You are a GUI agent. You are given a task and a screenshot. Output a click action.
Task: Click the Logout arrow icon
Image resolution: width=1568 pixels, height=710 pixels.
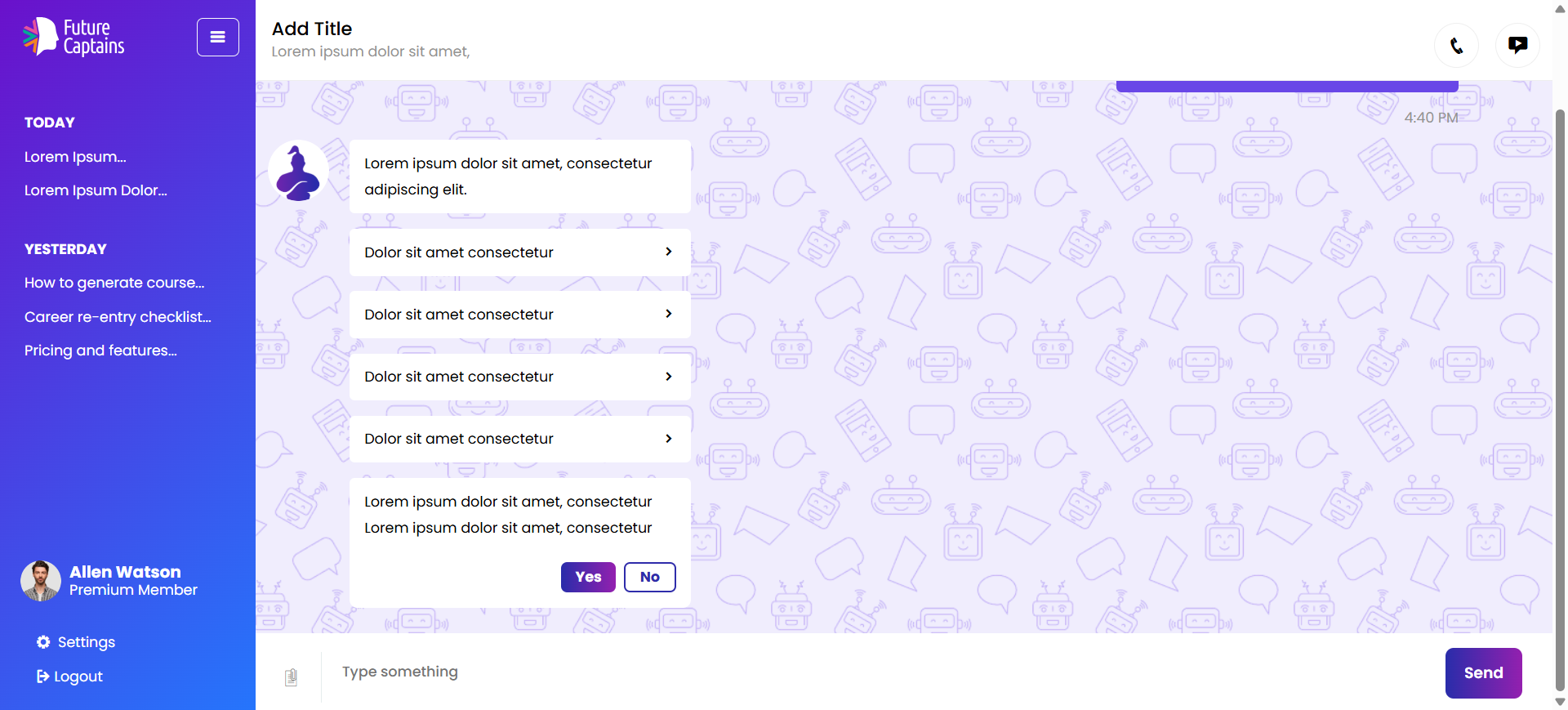[x=42, y=677]
